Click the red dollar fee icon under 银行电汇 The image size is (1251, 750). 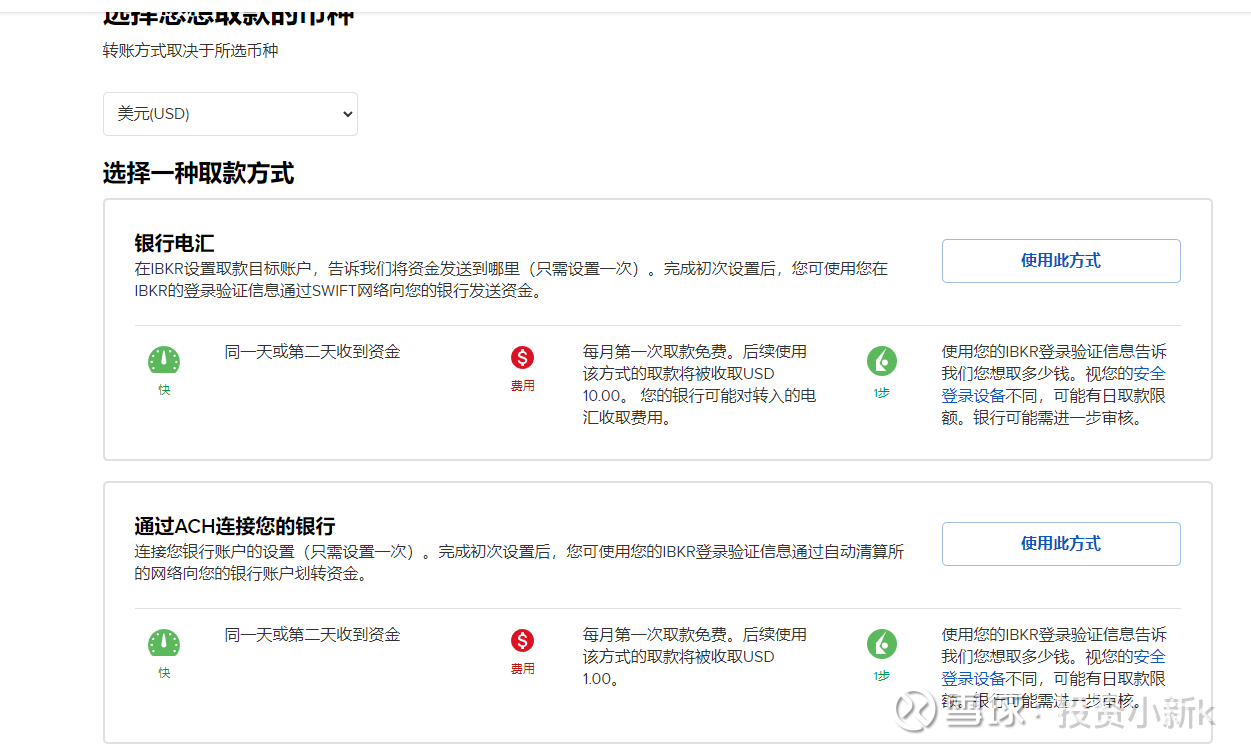point(522,356)
